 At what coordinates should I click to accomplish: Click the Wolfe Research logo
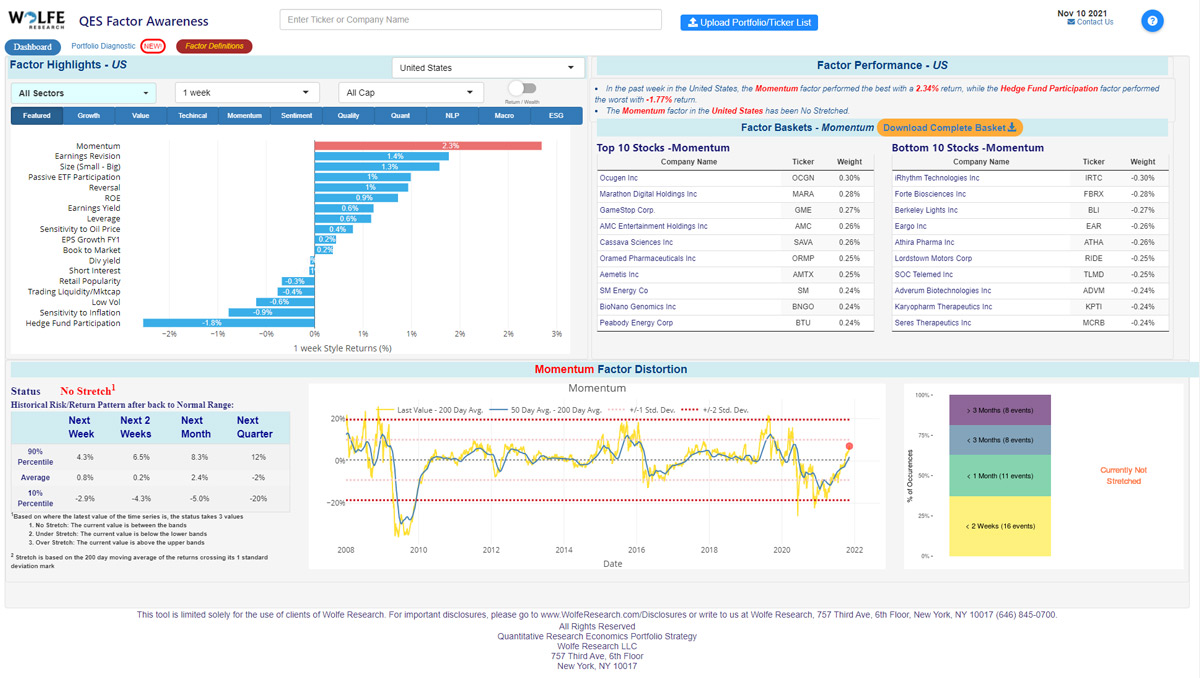[37, 20]
